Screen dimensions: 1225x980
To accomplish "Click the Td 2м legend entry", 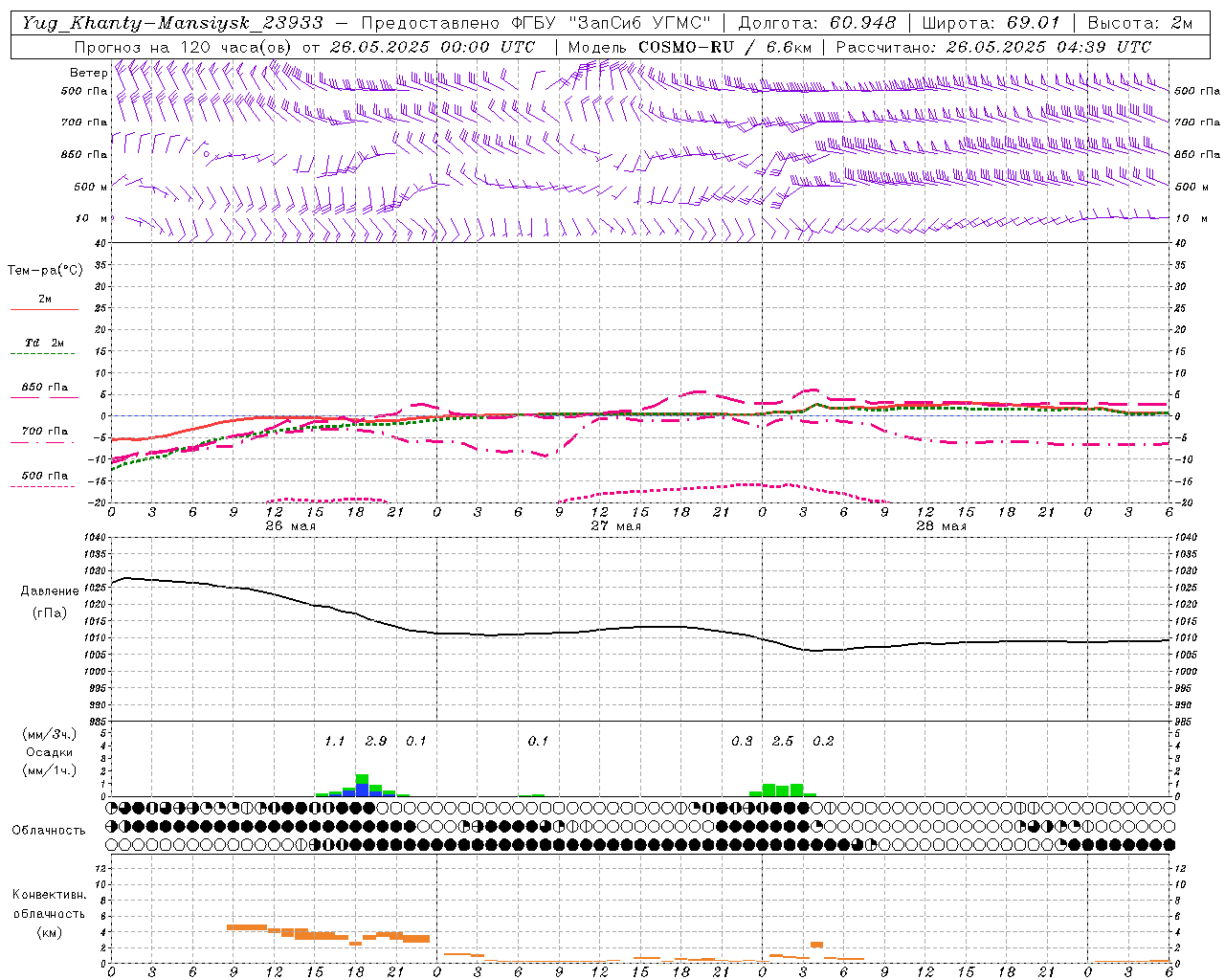I will [45, 343].
